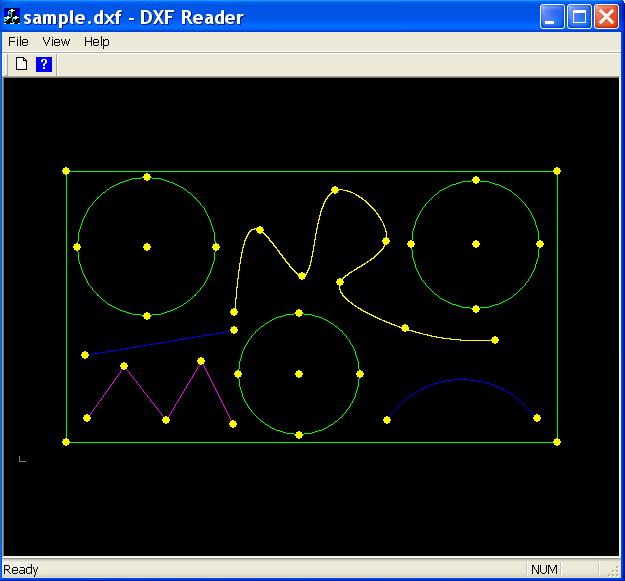This screenshot has width=625, height=581.
Task: Click the bottom-right corner node of the green rectangle
Action: pos(557,442)
